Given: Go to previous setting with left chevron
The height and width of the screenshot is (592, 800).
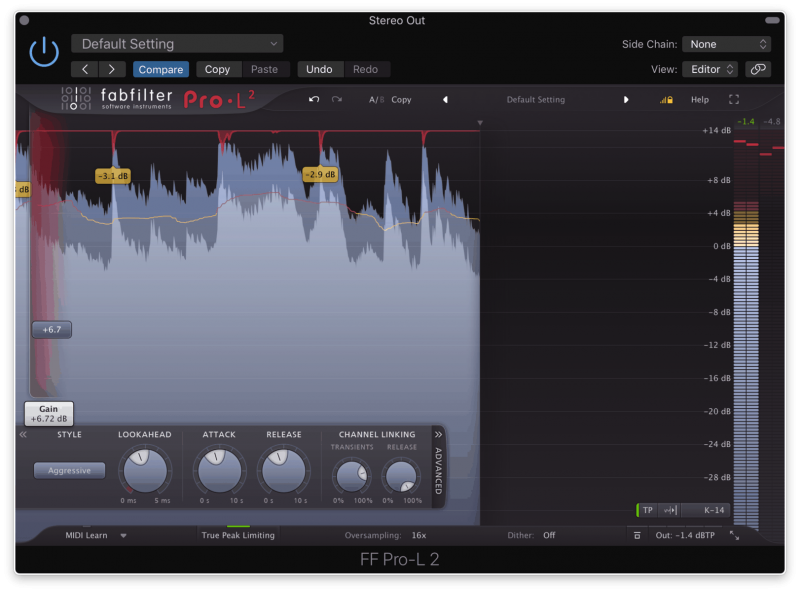Looking at the screenshot, I should [85, 69].
